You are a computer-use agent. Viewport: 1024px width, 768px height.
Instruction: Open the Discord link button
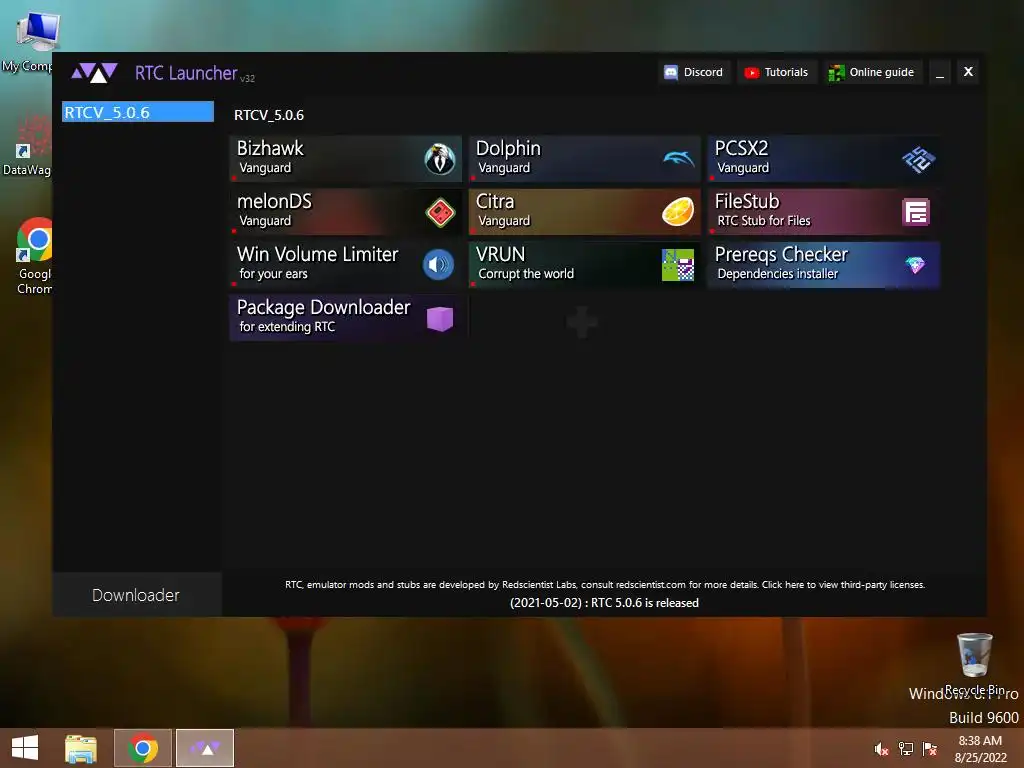[694, 72]
